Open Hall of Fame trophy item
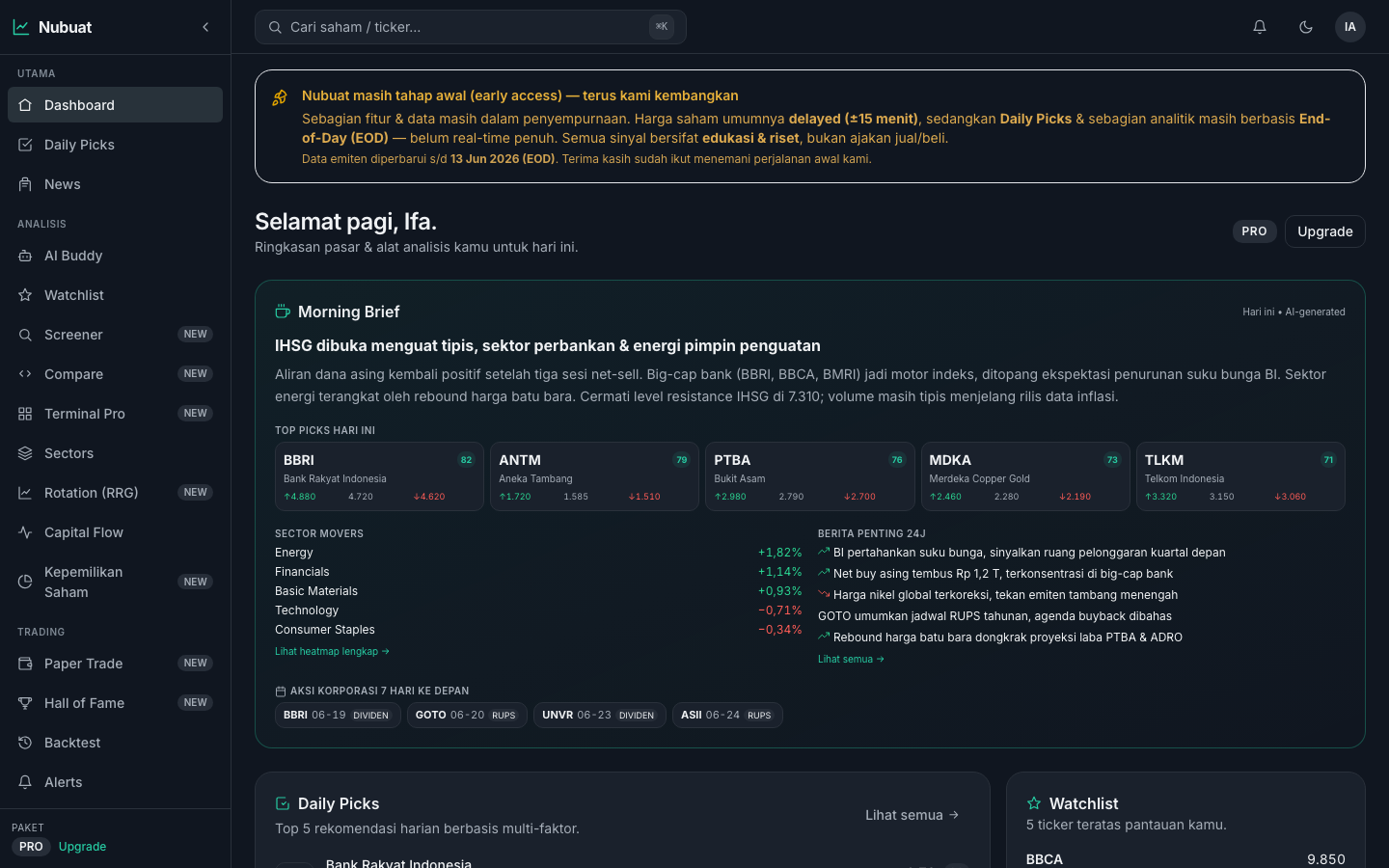 (115, 703)
